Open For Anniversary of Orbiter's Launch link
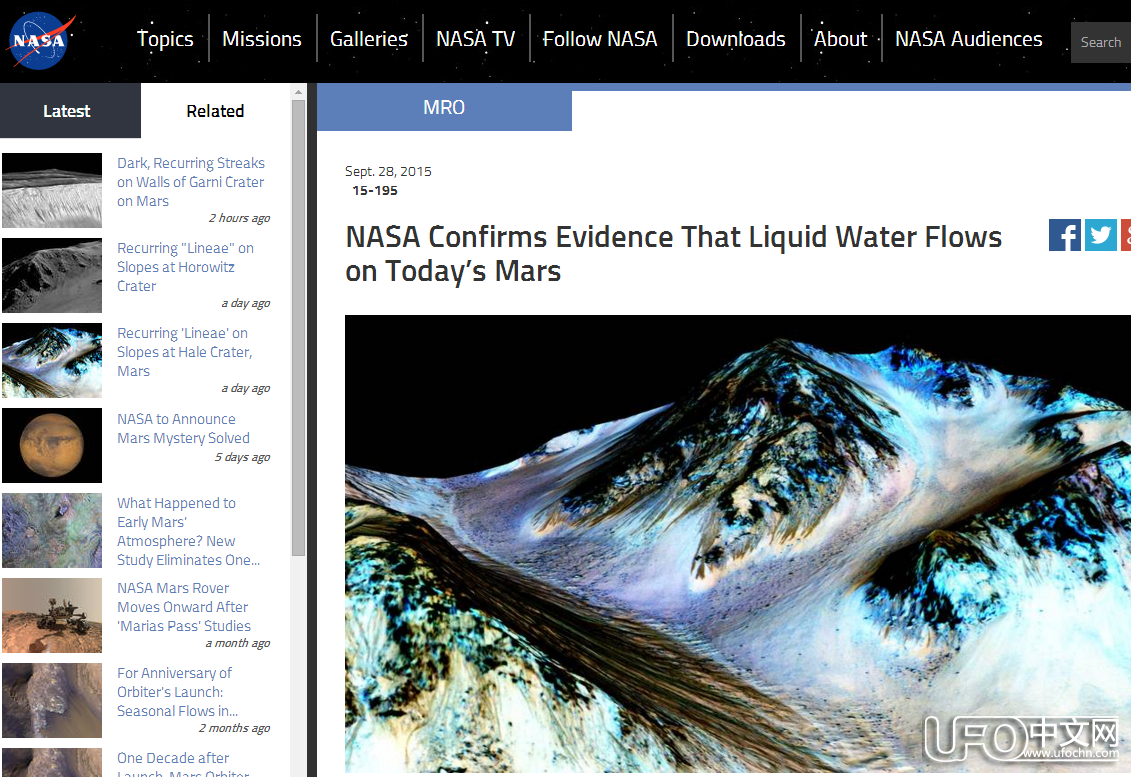 point(177,692)
